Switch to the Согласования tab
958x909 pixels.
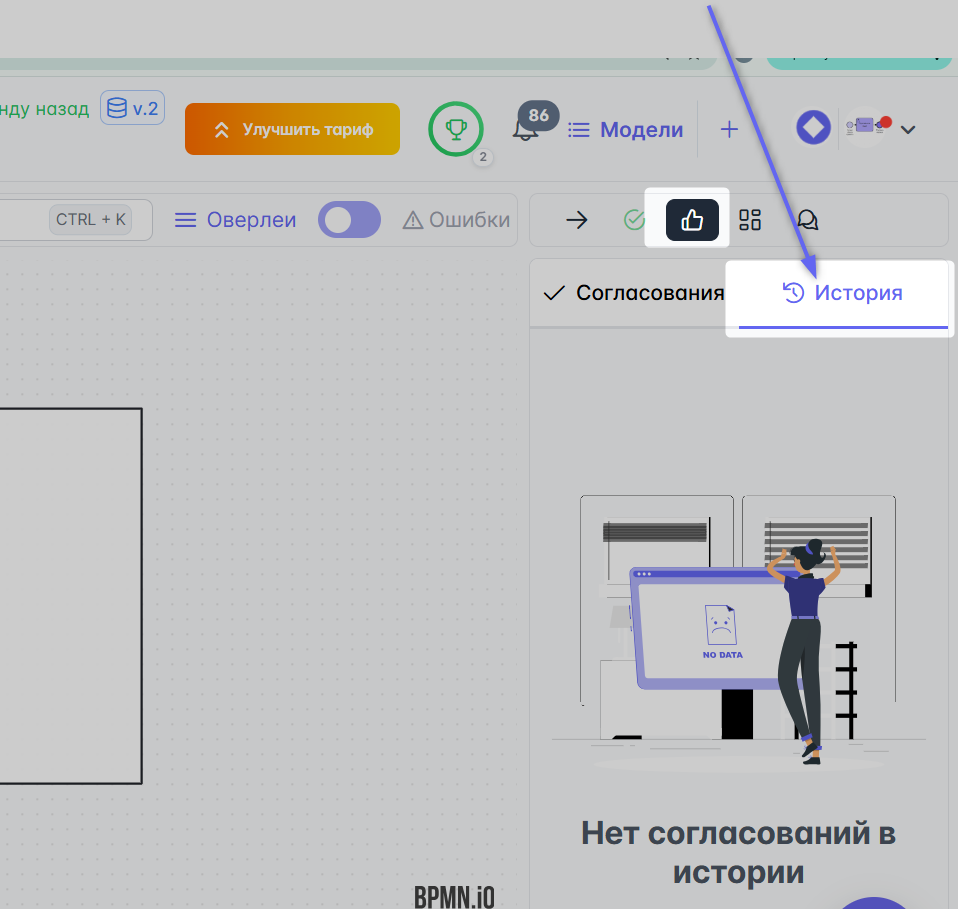coord(633,293)
